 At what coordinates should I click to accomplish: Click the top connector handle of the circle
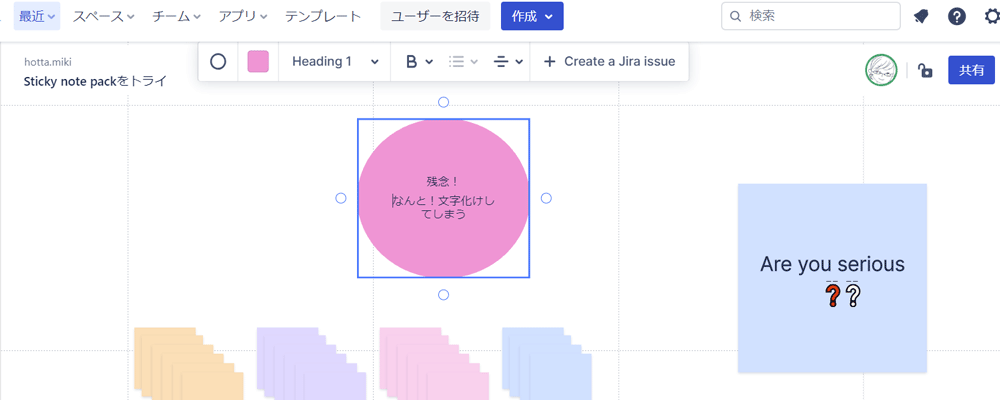point(444,102)
